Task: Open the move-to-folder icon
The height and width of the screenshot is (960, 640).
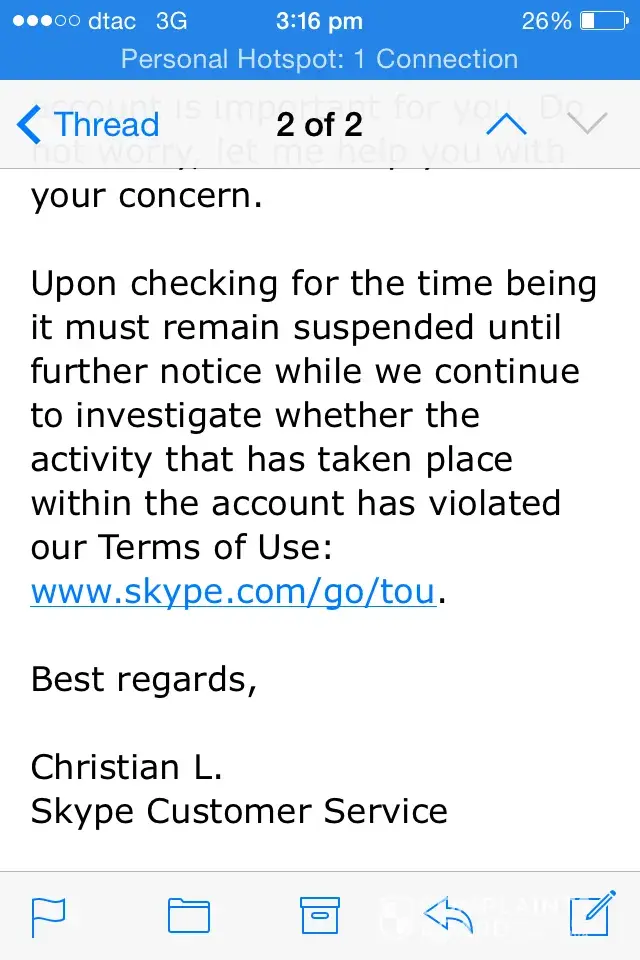Action: [x=188, y=916]
